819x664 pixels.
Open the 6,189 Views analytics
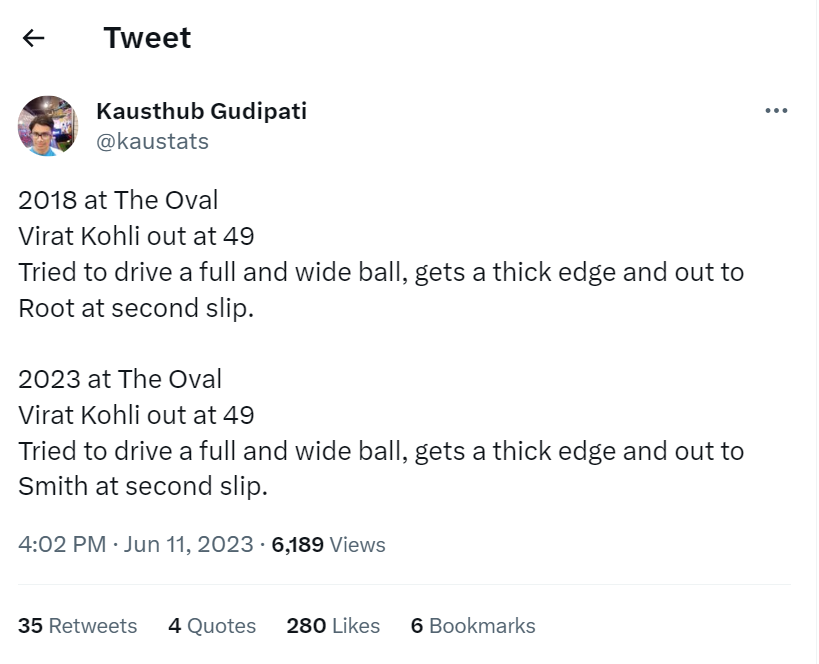click(x=328, y=544)
